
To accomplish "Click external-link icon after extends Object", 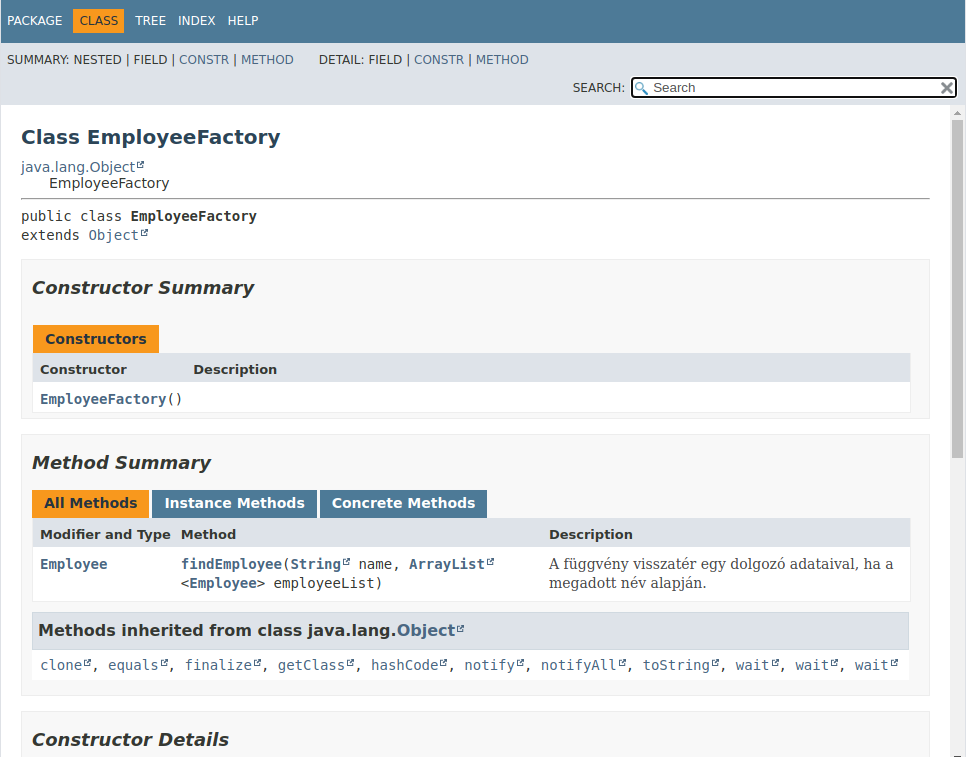I will [144, 233].
